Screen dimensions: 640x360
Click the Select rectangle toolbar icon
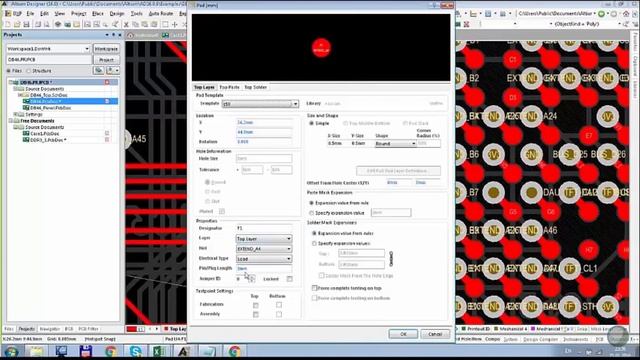pyautogui.click(x=165, y=24)
